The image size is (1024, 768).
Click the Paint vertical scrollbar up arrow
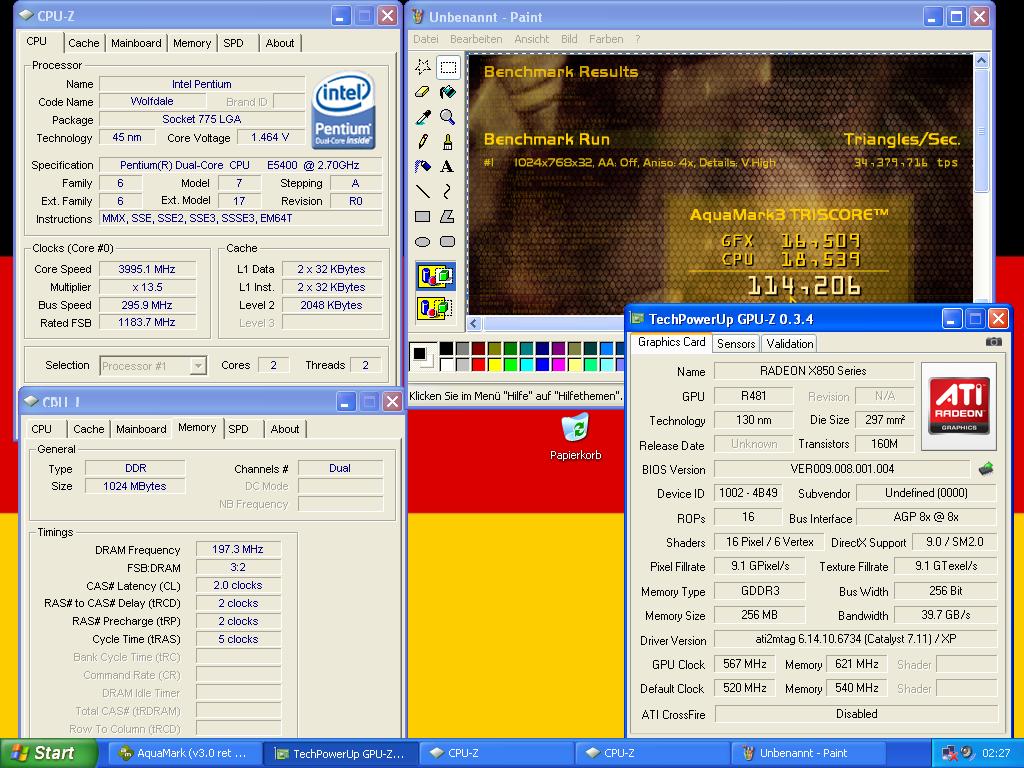(x=981, y=61)
